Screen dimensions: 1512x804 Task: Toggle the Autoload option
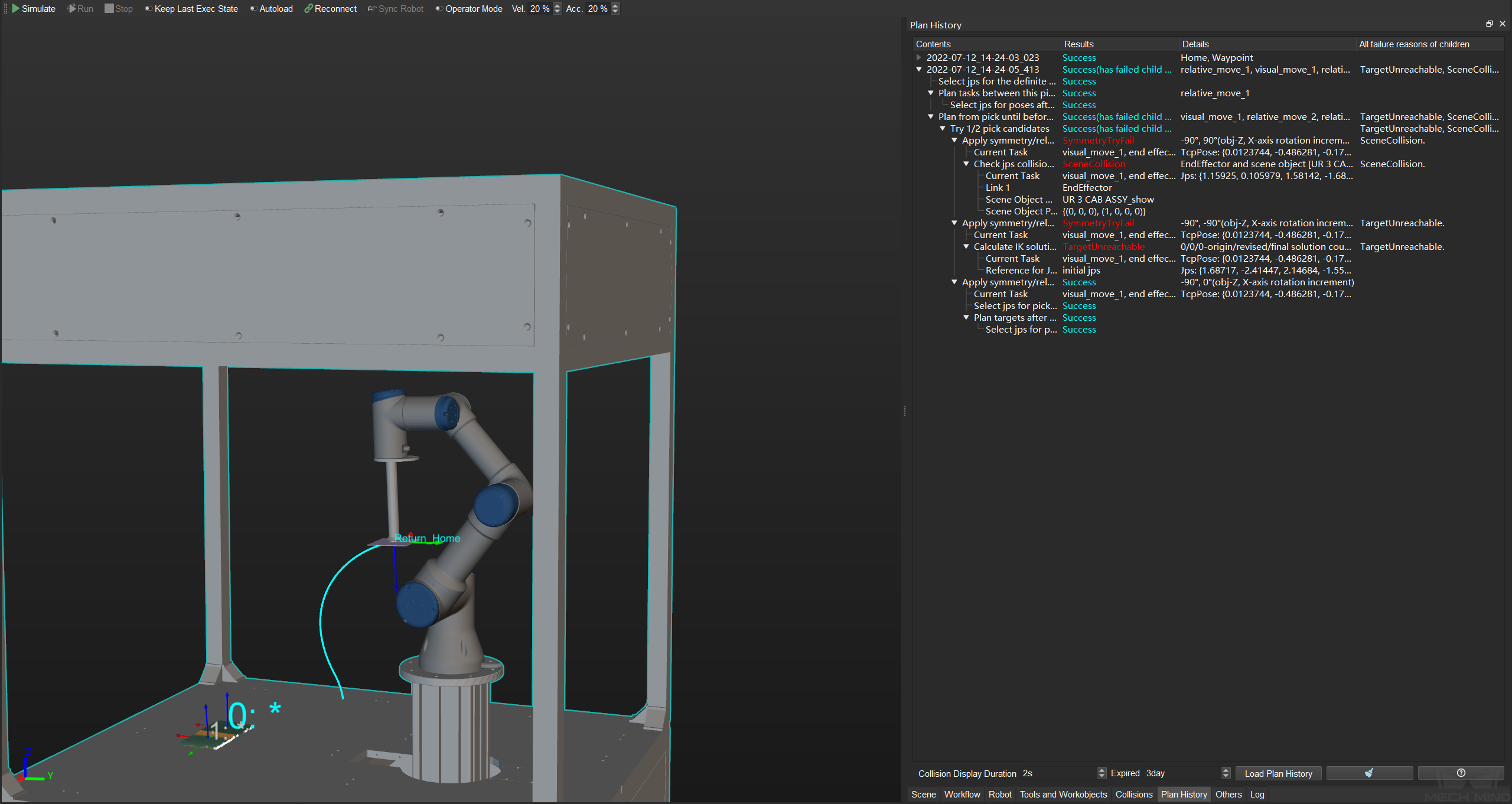click(271, 9)
